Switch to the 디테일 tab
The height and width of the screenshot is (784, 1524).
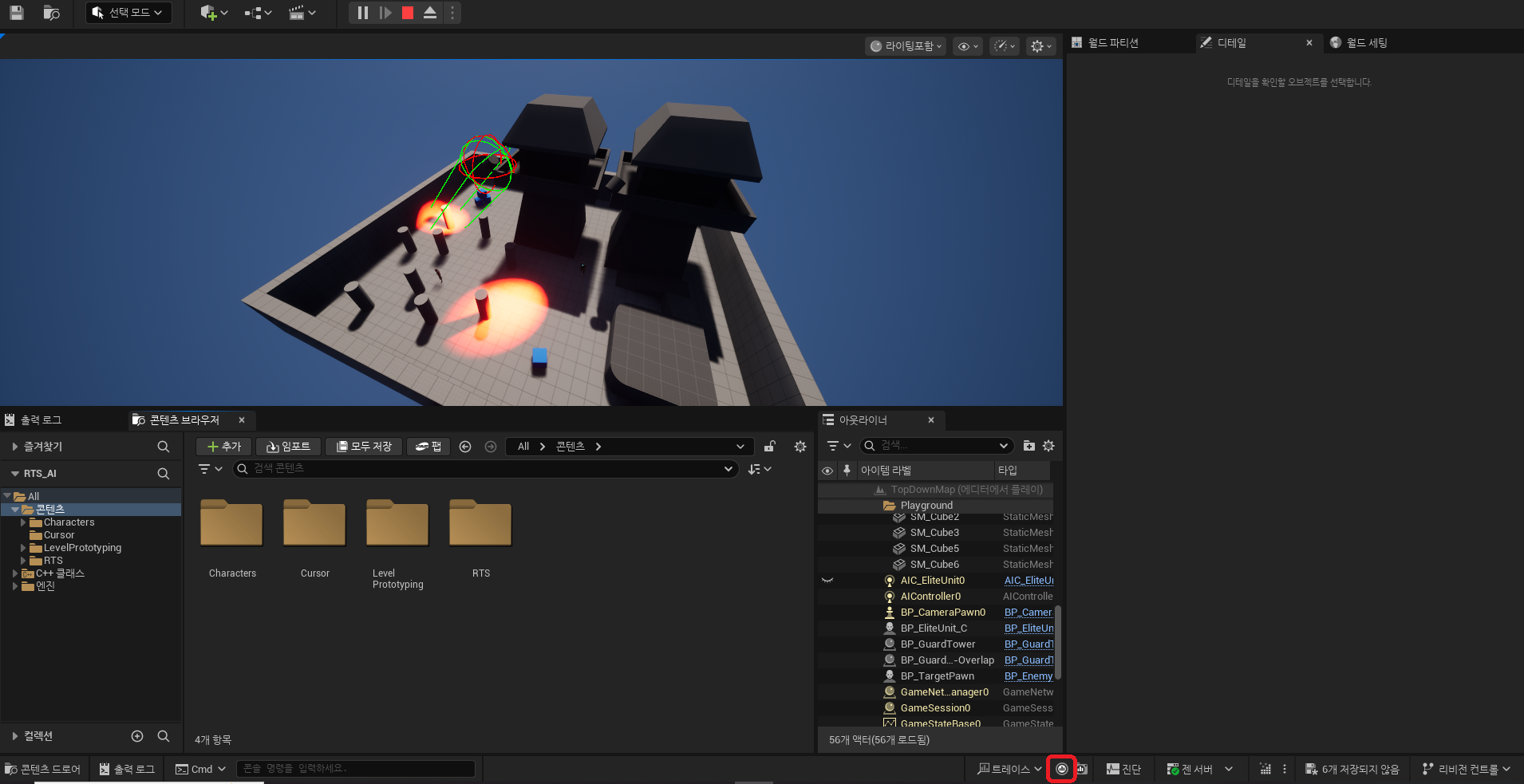pos(1231,43)
